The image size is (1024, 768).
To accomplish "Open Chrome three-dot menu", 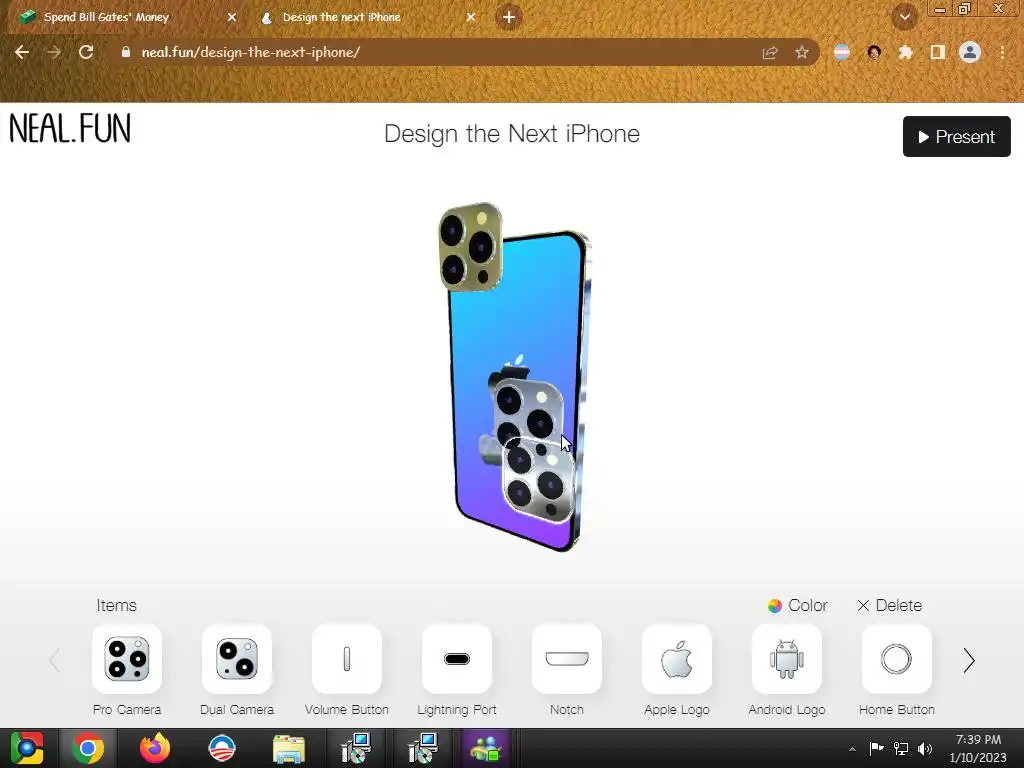I will (x=1002, y=52).
